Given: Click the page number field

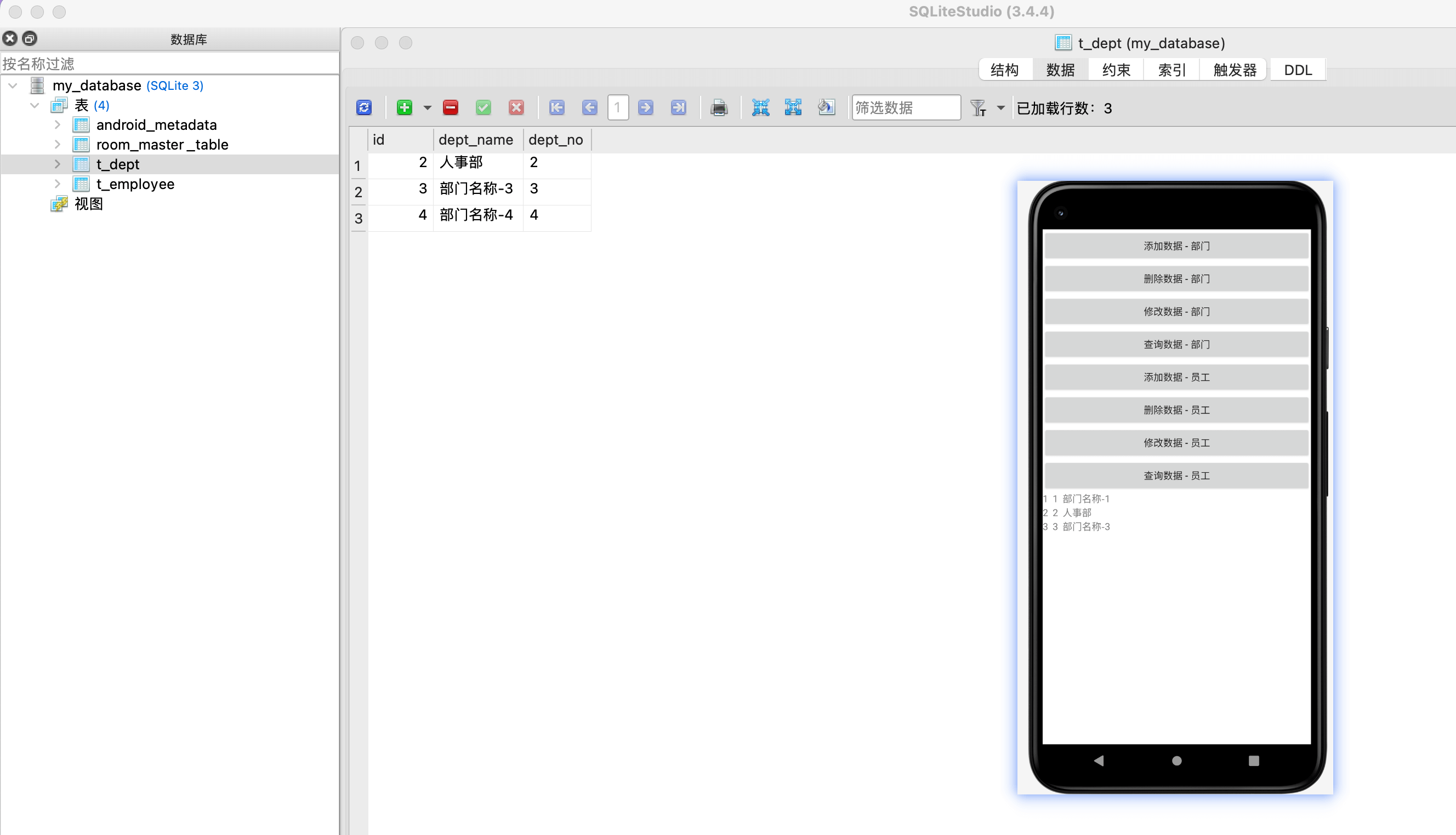Looking at the screenshot, I should tap(618, 107).
